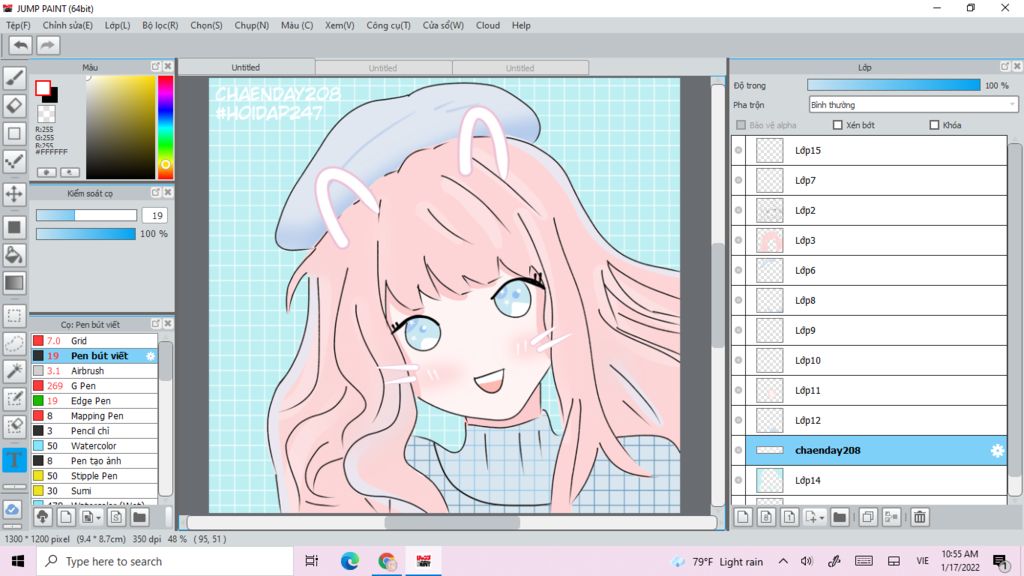Open the Công cụ(T) menu
The height and width of the screenshot is (576, 1024).
click(x=389, y=25)
